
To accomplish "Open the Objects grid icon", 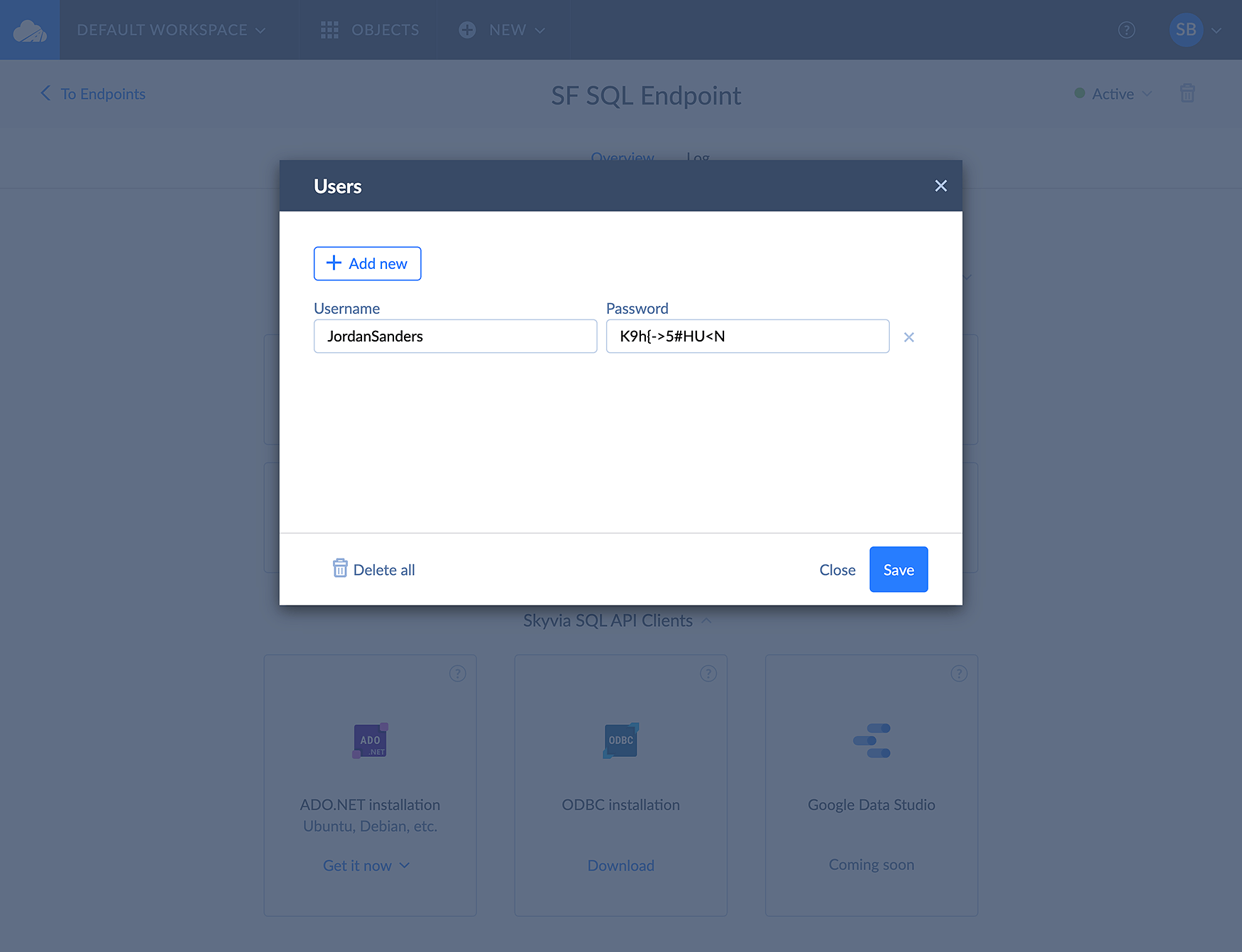I will click(x=329, y=30).
